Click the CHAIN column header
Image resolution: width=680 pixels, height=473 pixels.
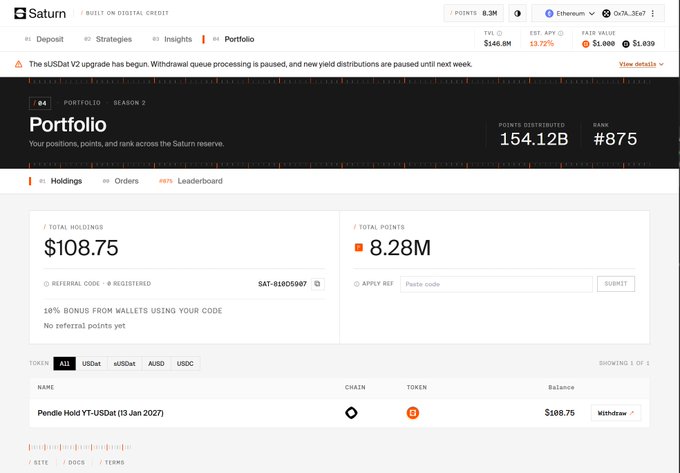coord(355,388)
